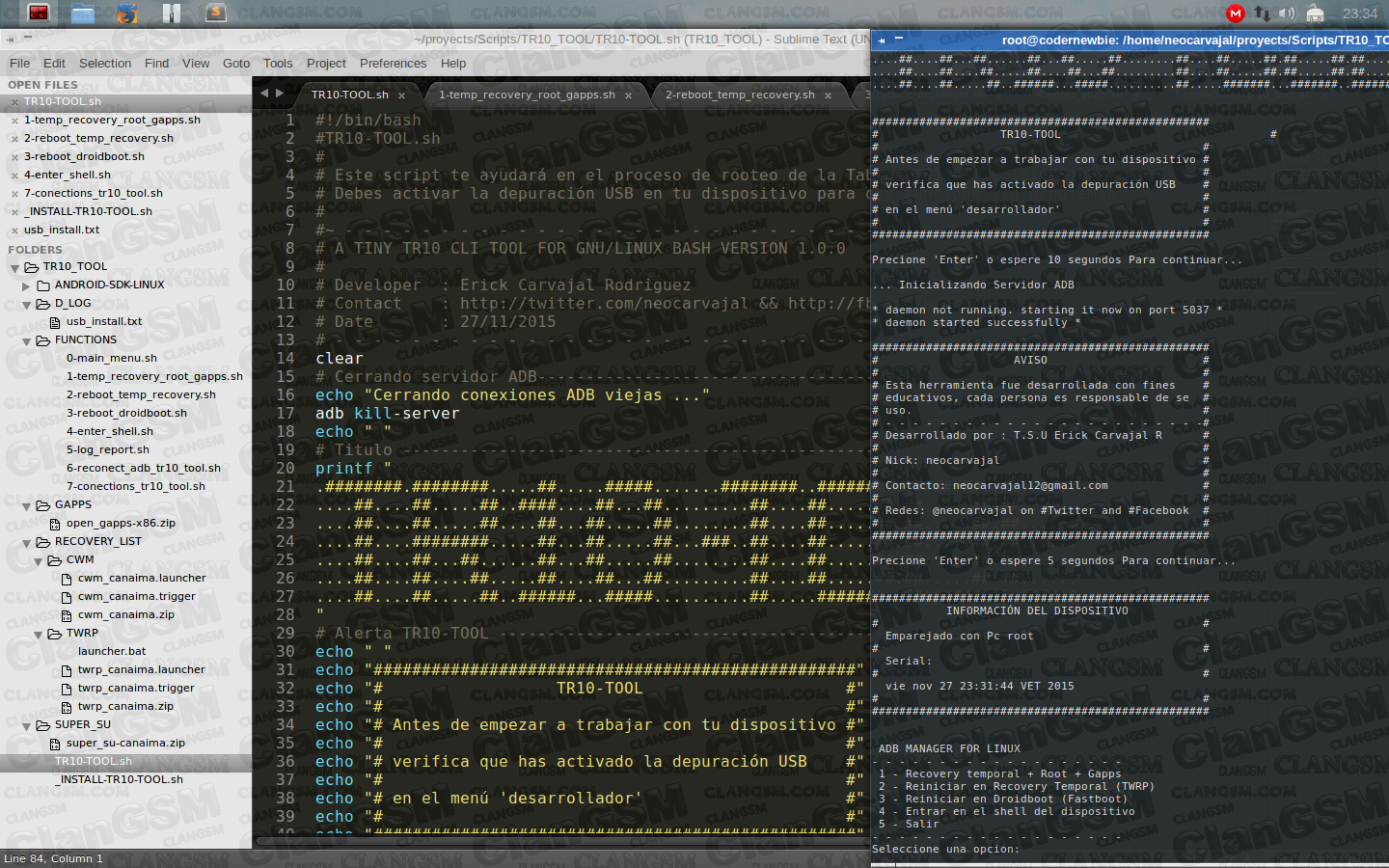Expand the ANDROID-SDK-LINUX folder
This screenshot has height=868, width=1389.
(x=26, y=285)
